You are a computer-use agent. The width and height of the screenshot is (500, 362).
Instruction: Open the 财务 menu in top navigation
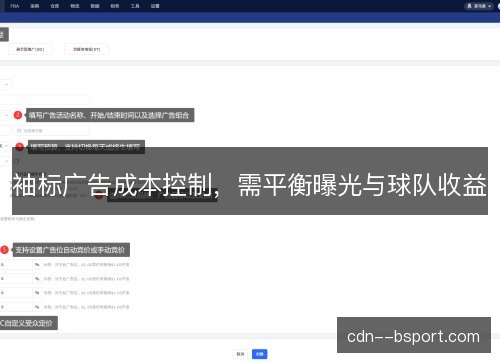(115, 6)
